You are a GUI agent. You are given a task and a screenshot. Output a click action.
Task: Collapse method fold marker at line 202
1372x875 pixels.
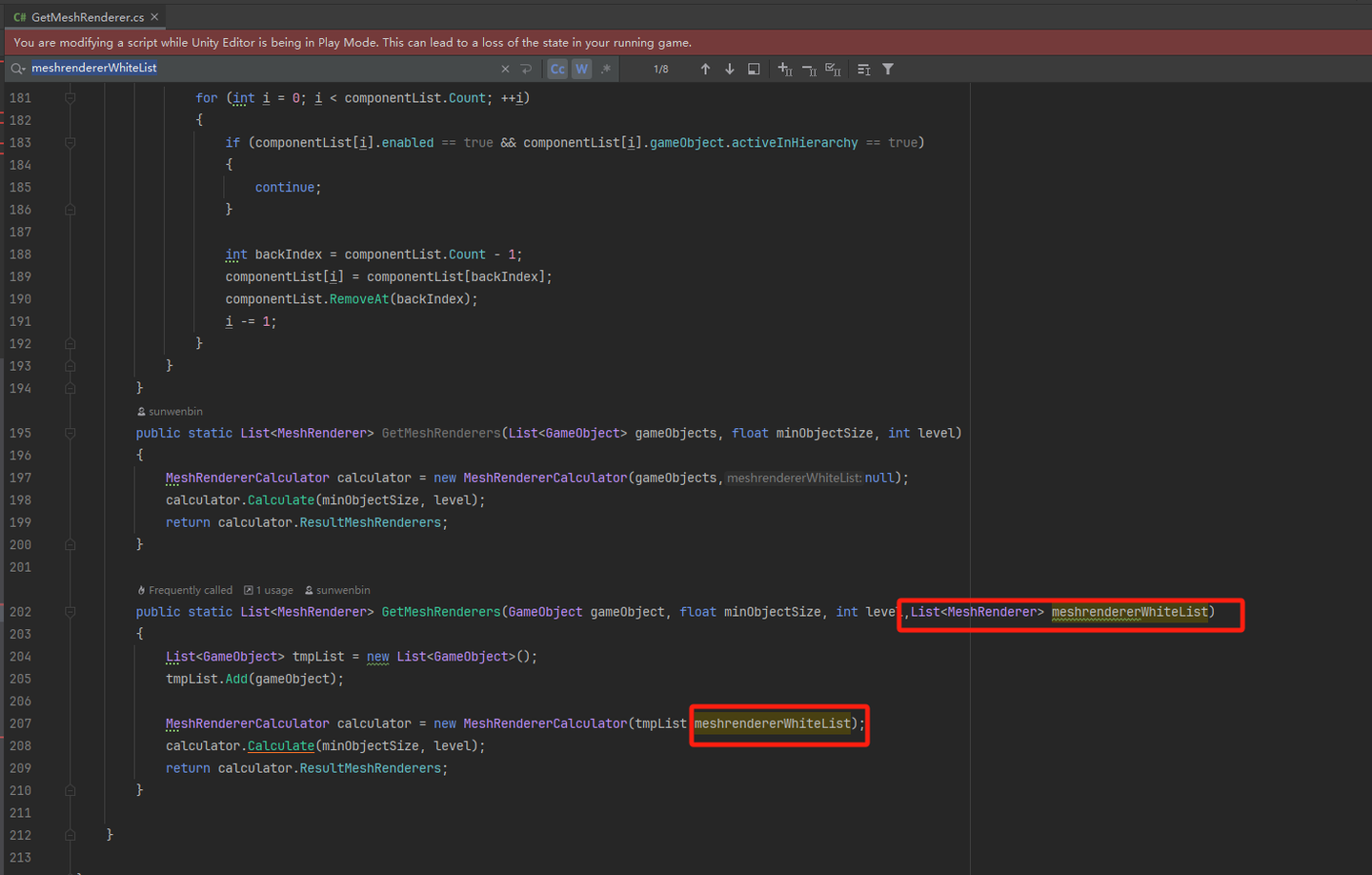pos(70,612)
